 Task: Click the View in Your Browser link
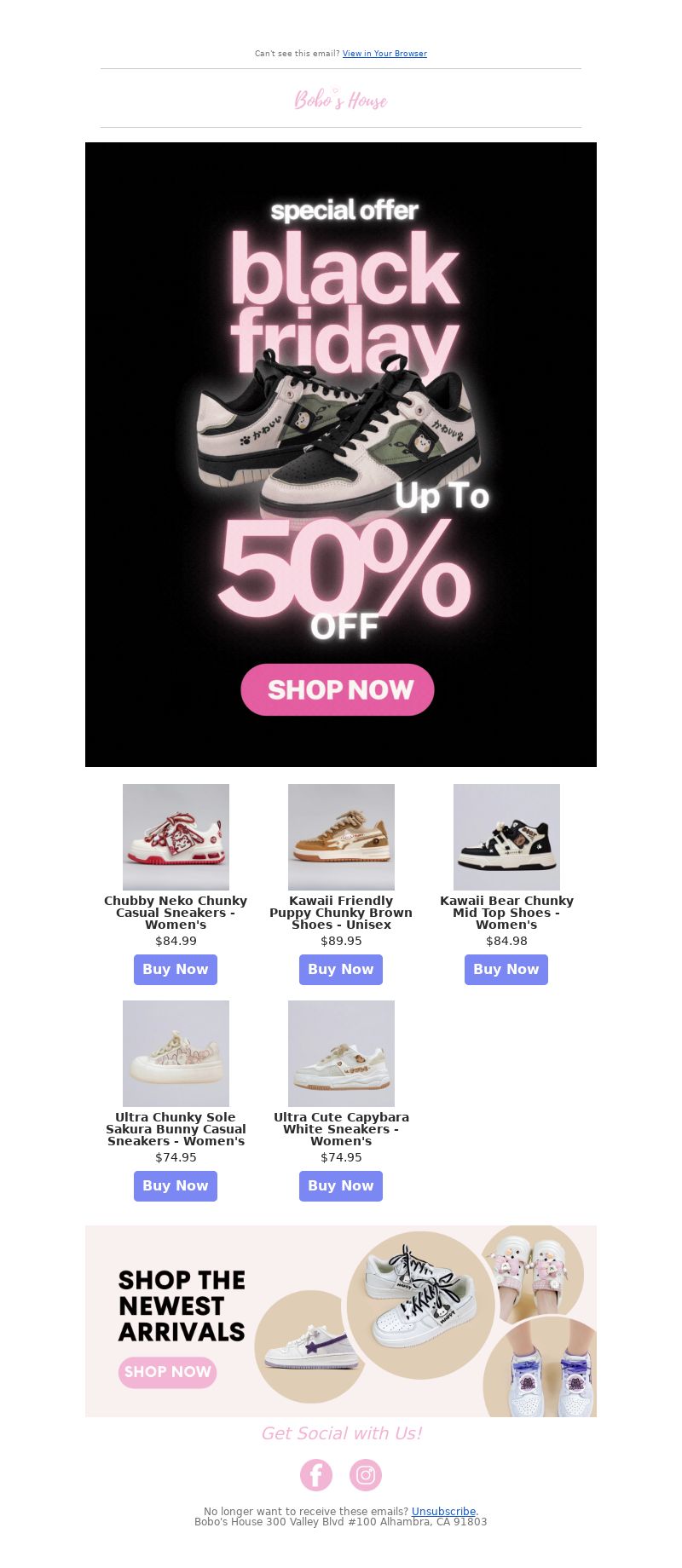coord(384,54)
